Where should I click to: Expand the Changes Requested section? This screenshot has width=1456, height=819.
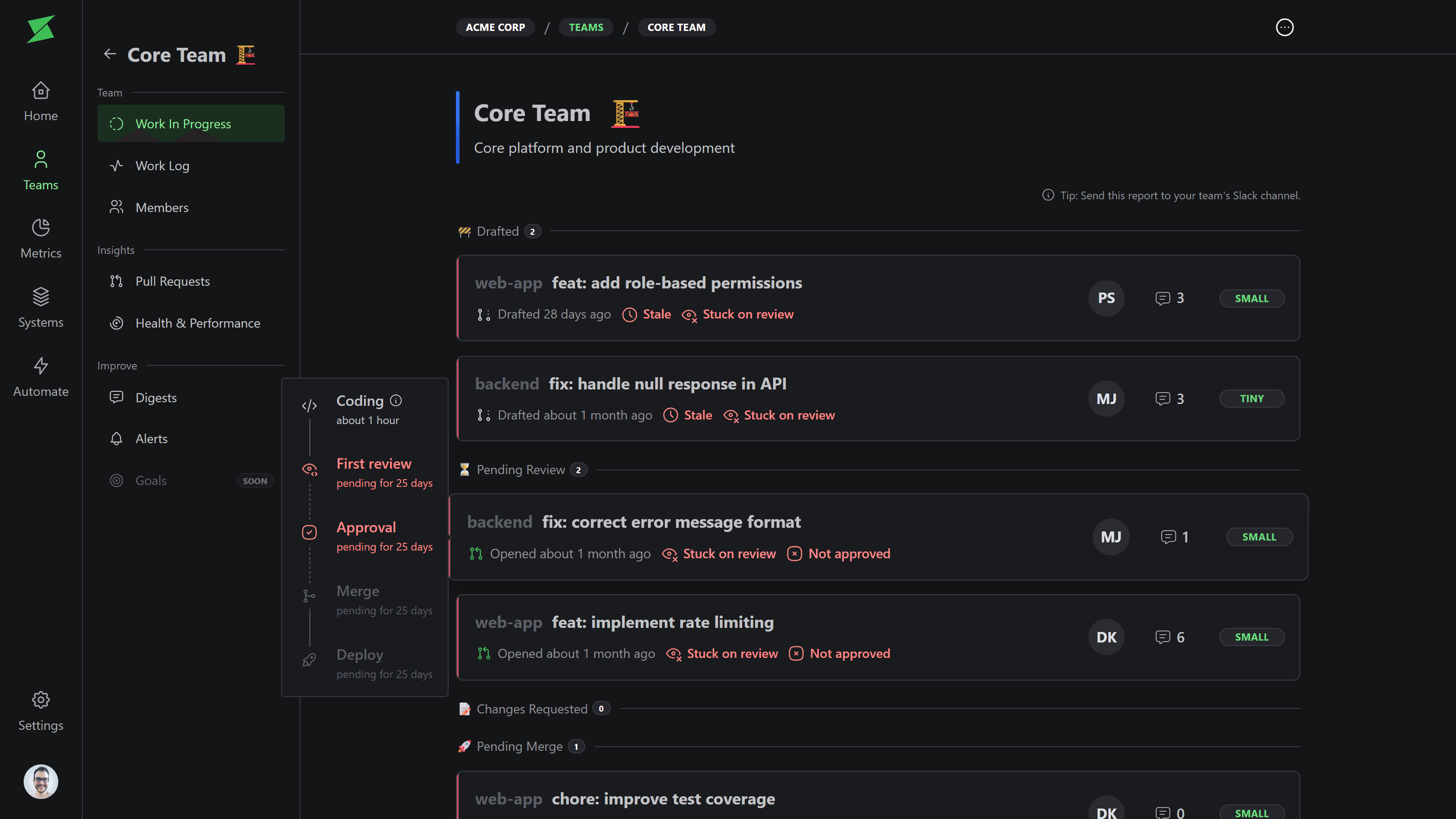pyautogui.click(x=531, y=709)
